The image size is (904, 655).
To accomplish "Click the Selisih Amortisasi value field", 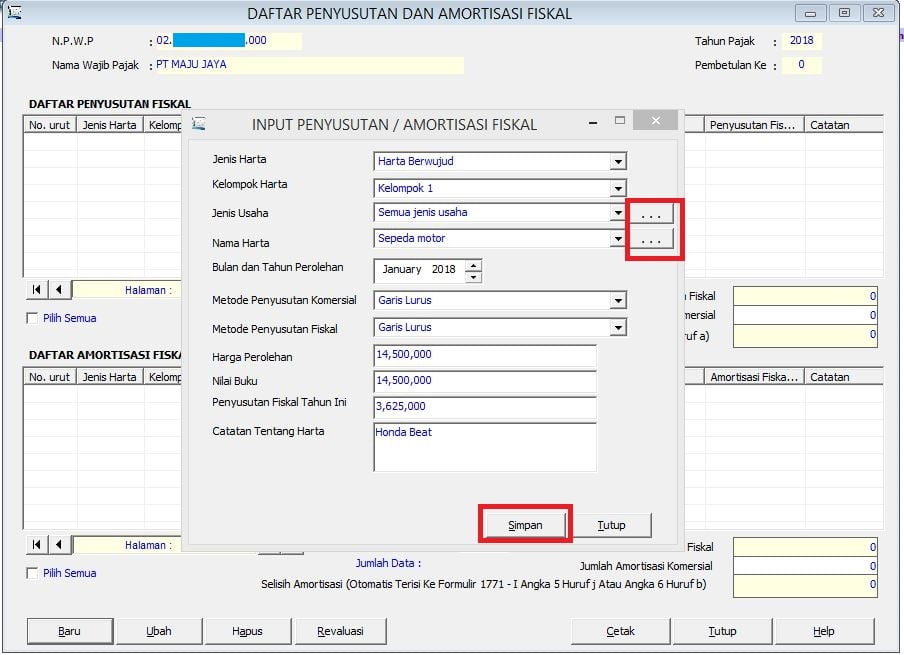I will tap(805, 586).
